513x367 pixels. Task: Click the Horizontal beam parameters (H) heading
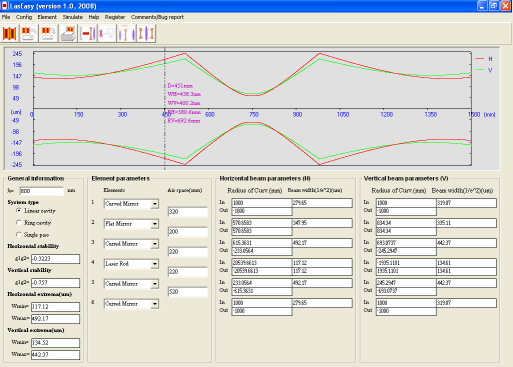(265, 179)
